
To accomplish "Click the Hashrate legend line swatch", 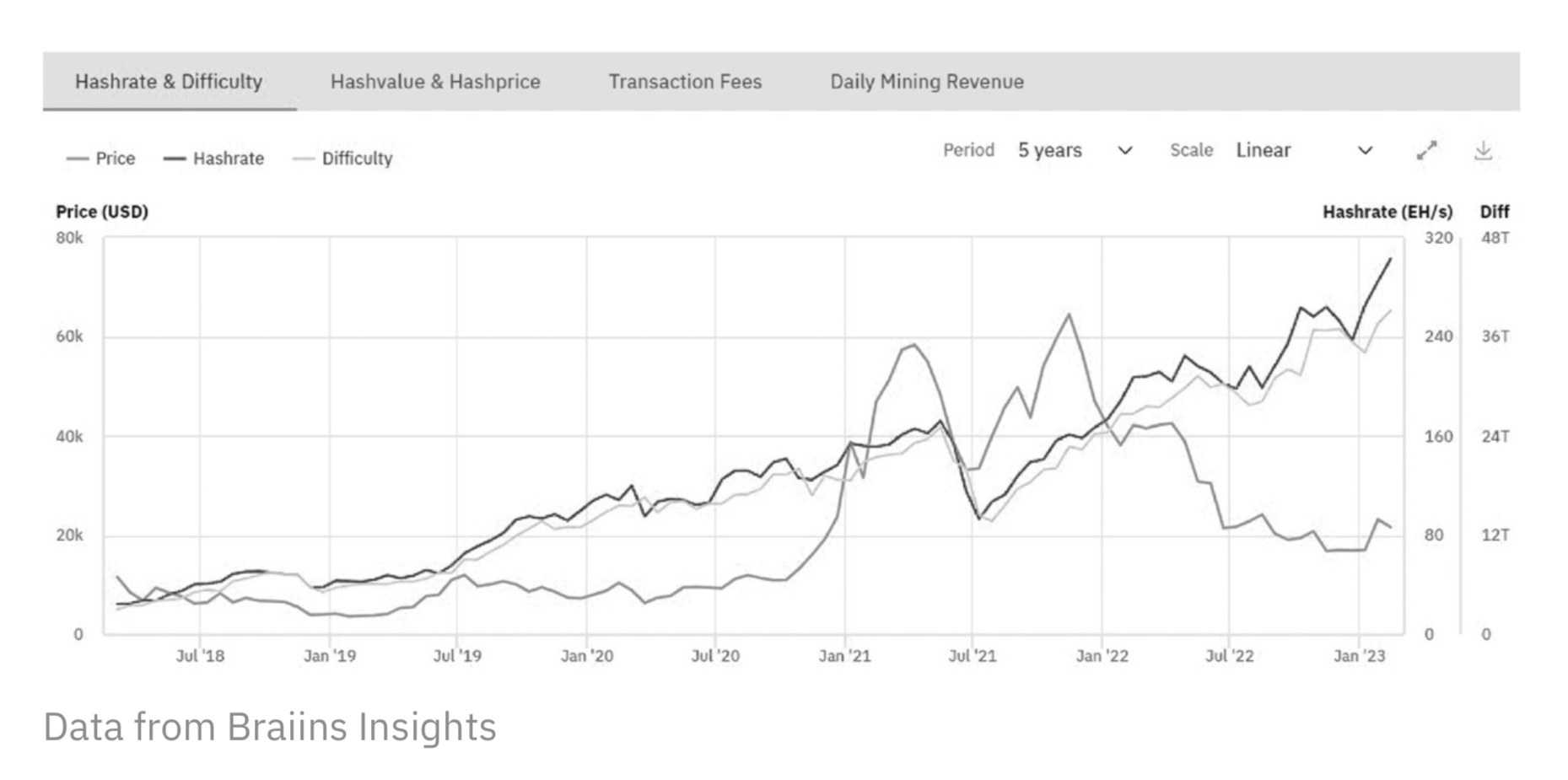I will point(175,159).
